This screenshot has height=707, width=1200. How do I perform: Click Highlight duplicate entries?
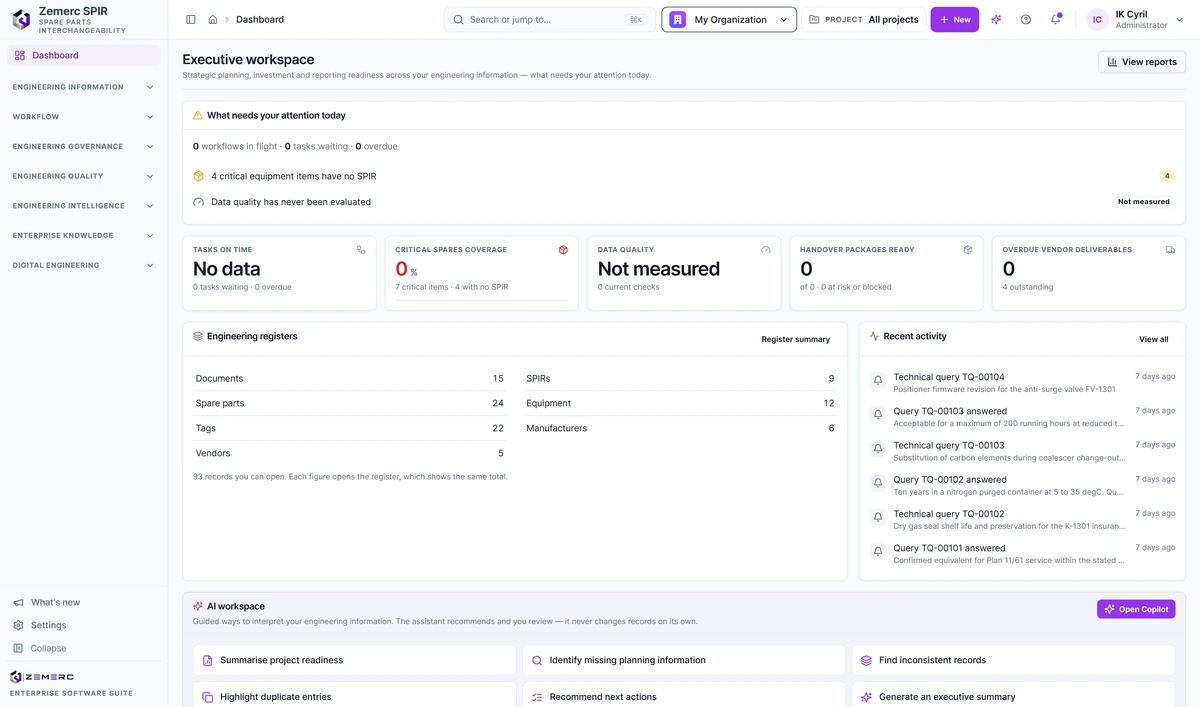353,695
